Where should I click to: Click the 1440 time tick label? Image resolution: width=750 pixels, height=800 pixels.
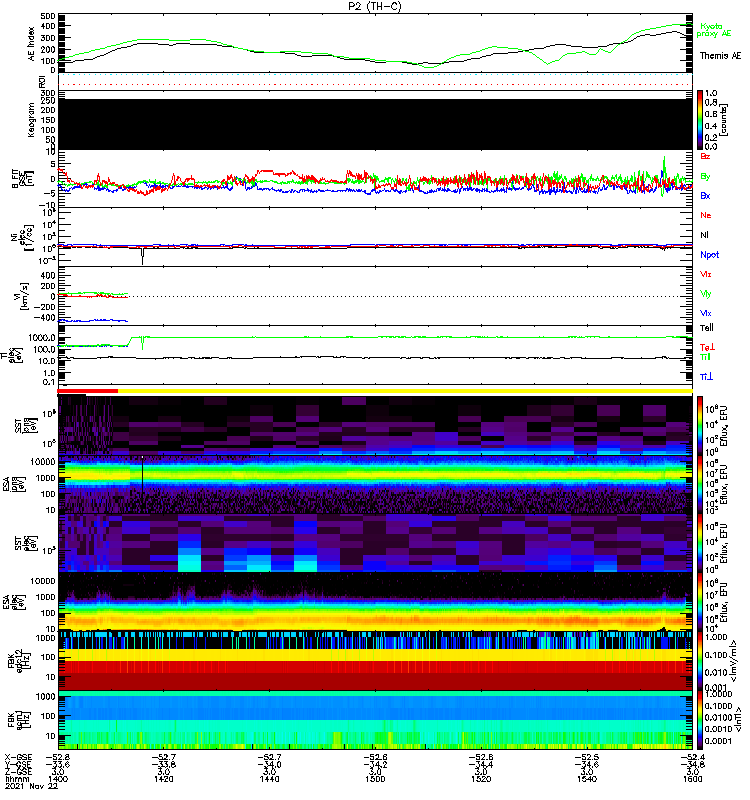[269, 779]
